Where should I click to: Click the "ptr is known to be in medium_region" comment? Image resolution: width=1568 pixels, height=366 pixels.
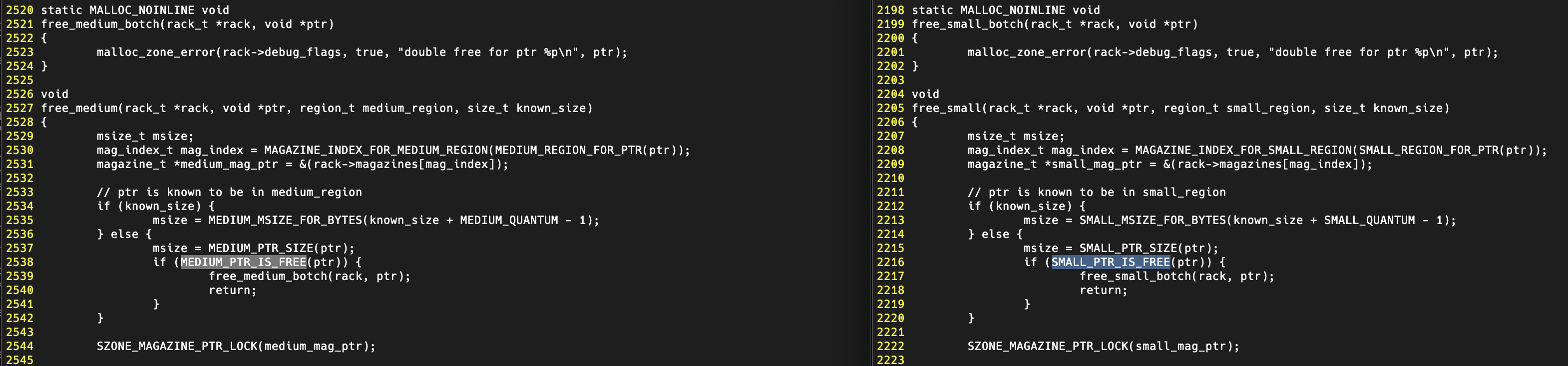229,192
